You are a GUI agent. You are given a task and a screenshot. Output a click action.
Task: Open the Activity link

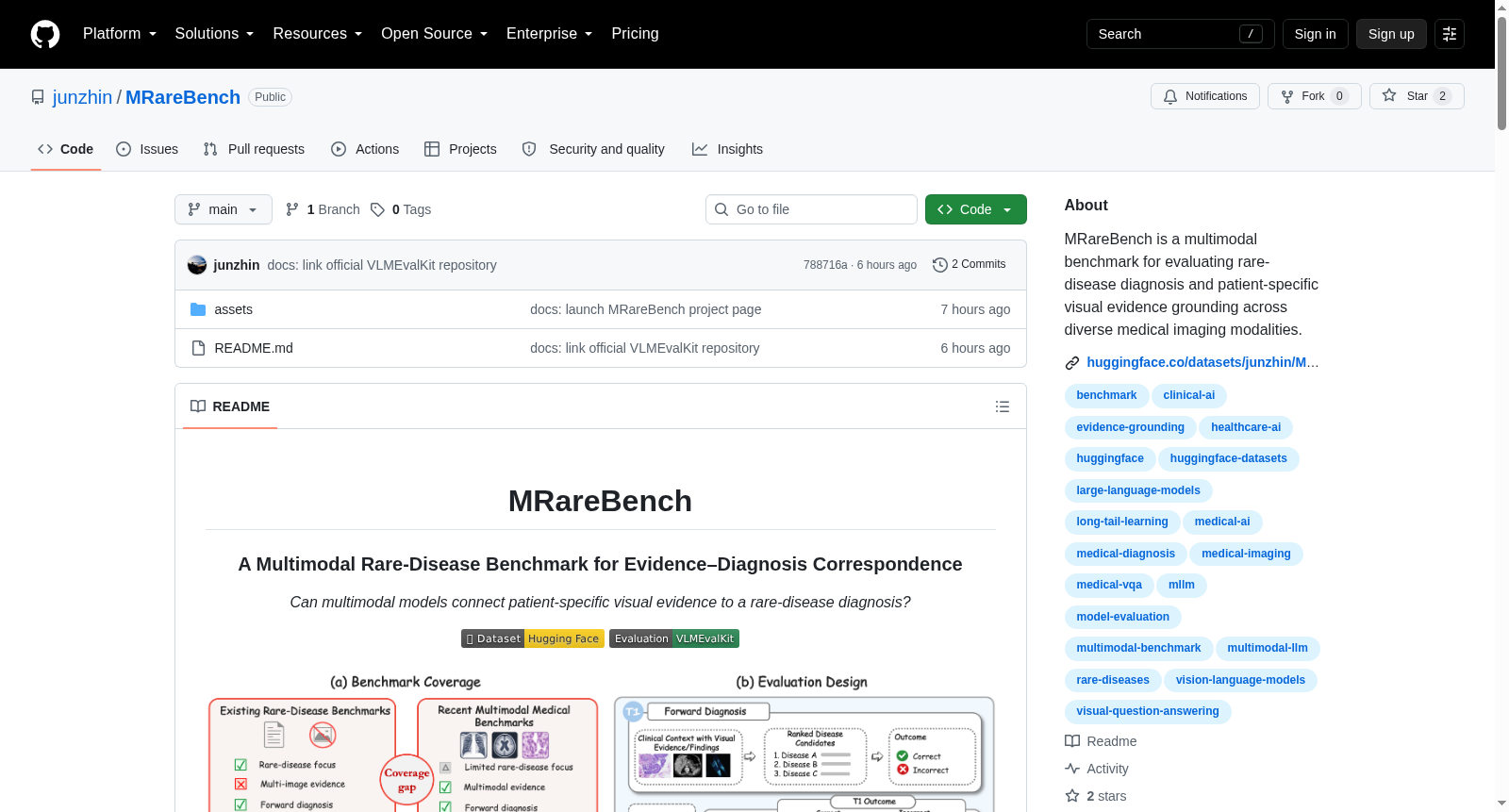(1096, 769)
